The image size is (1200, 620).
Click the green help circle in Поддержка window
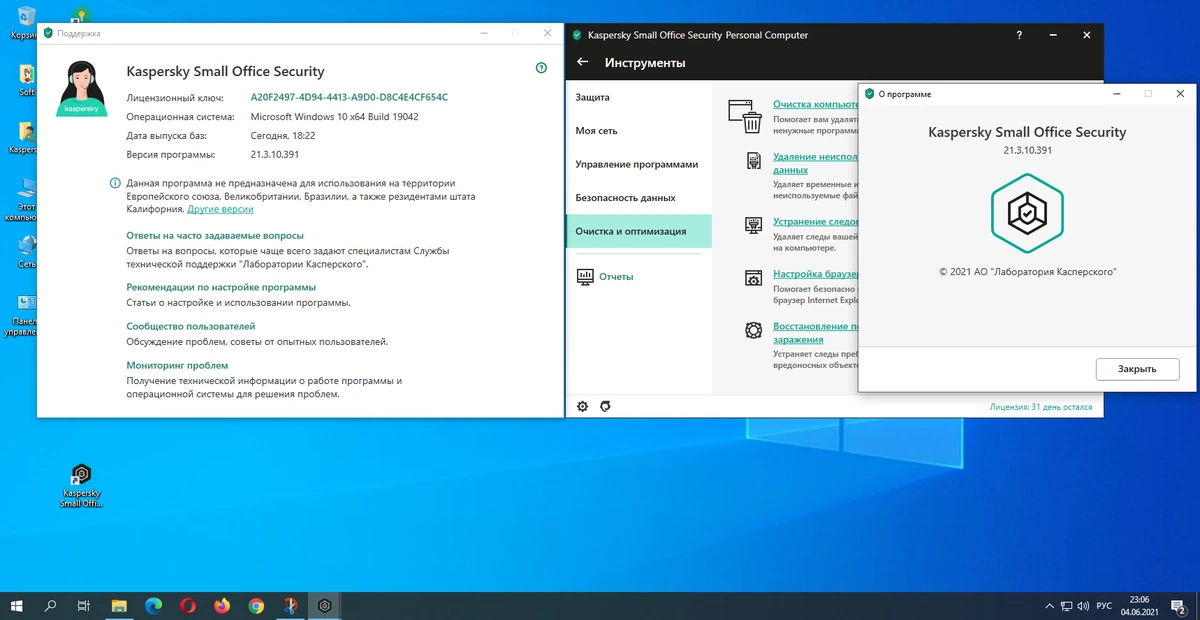tap(541, 68)
